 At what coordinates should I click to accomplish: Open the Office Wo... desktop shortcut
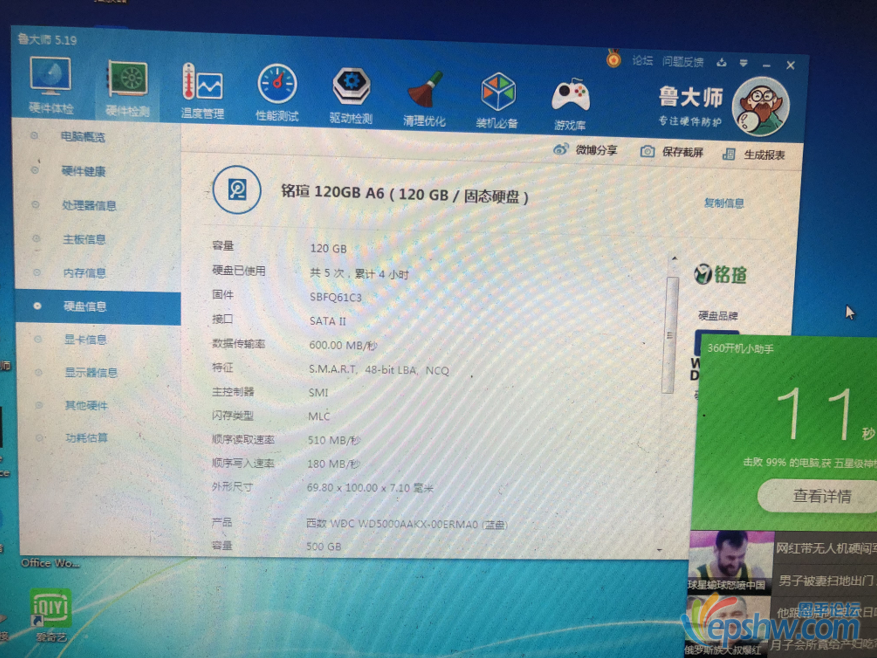[50, 563]
